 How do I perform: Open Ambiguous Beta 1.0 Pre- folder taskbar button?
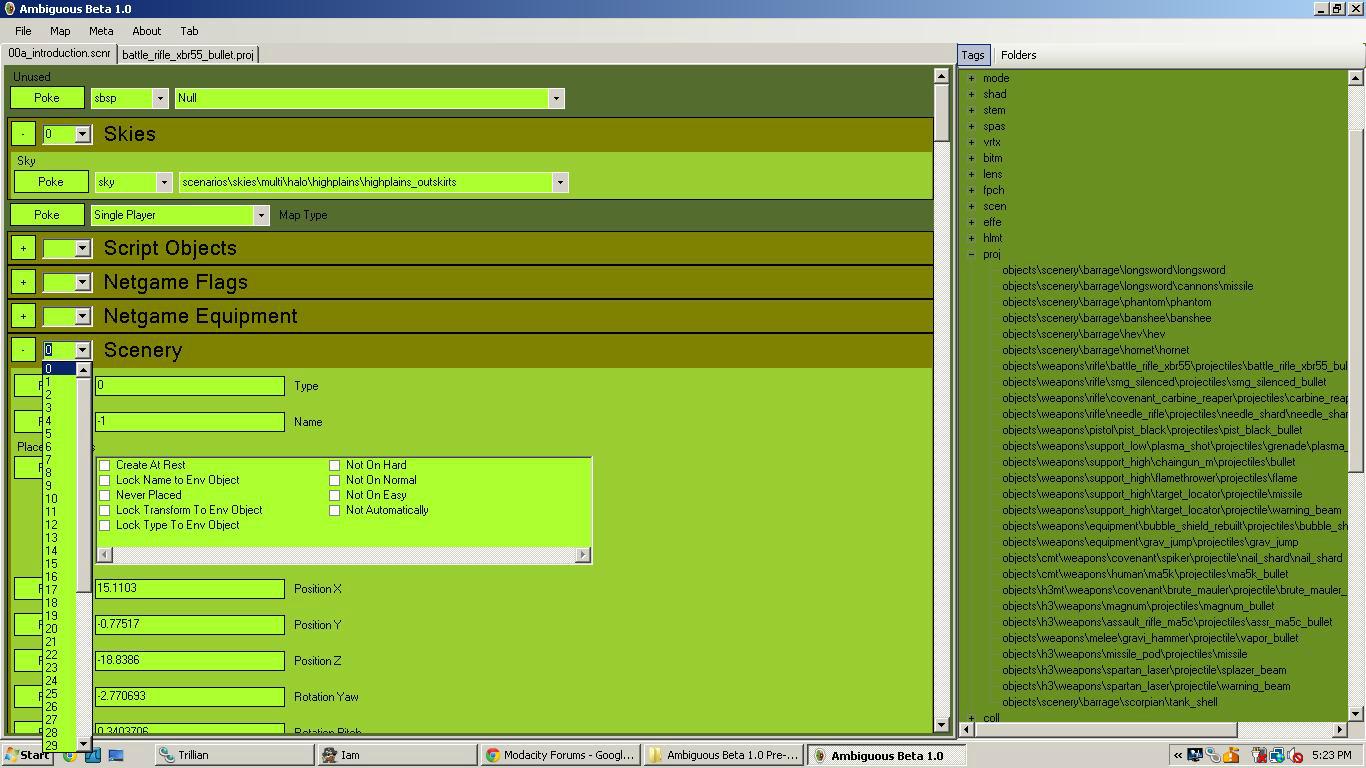[x=723, y=755]
